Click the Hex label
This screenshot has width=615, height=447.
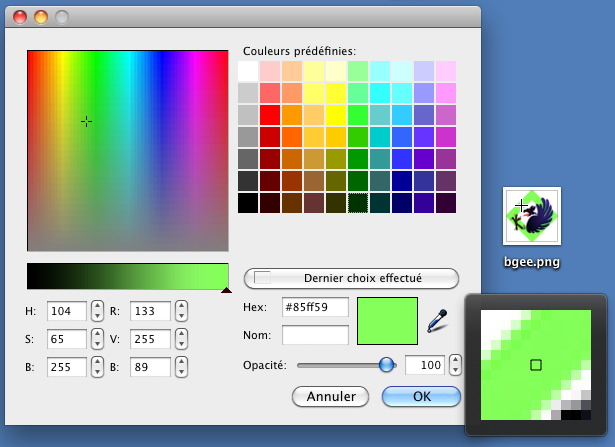(255, 307)
